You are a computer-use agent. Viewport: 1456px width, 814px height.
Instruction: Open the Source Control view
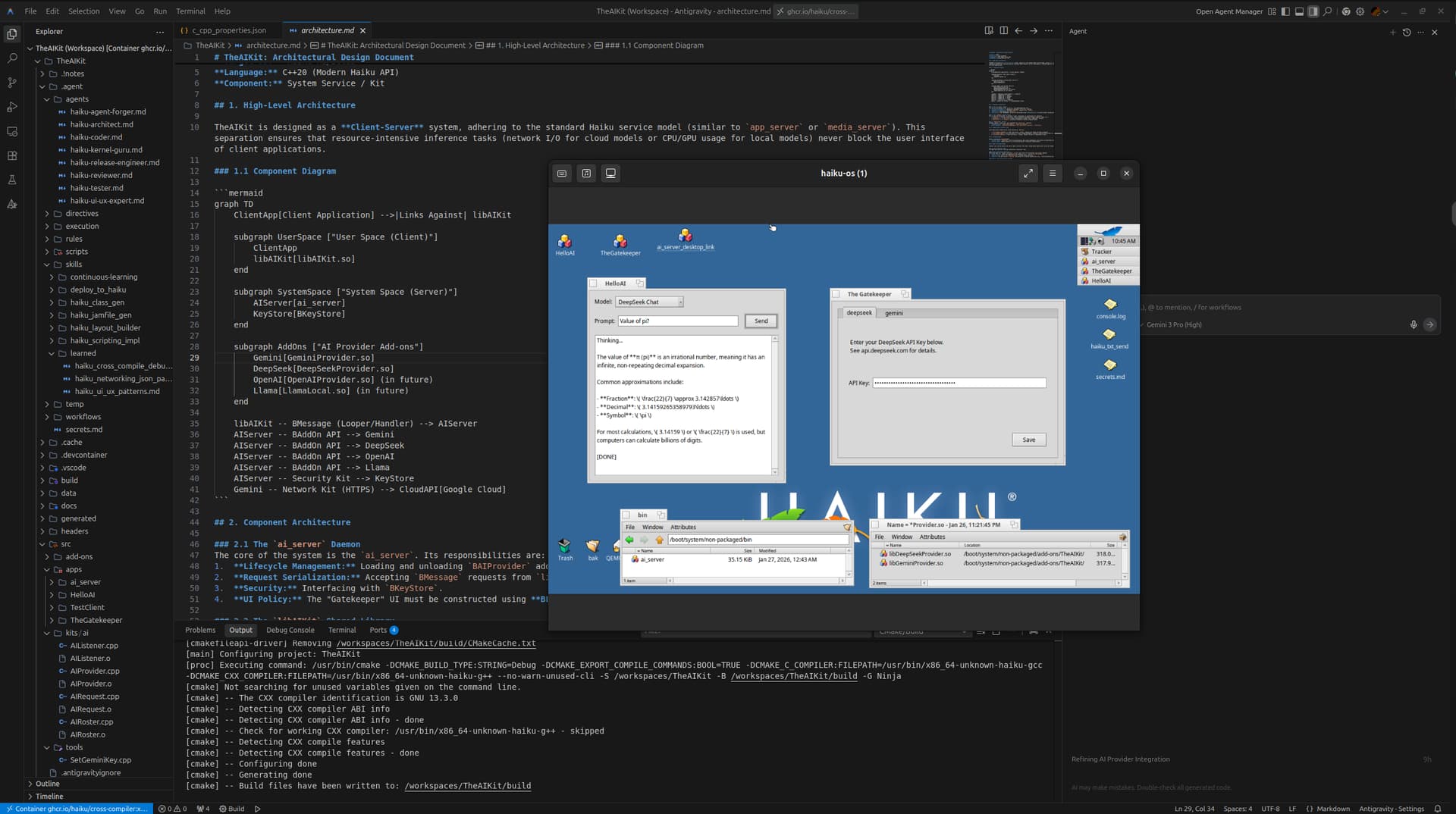coord(12,83)
